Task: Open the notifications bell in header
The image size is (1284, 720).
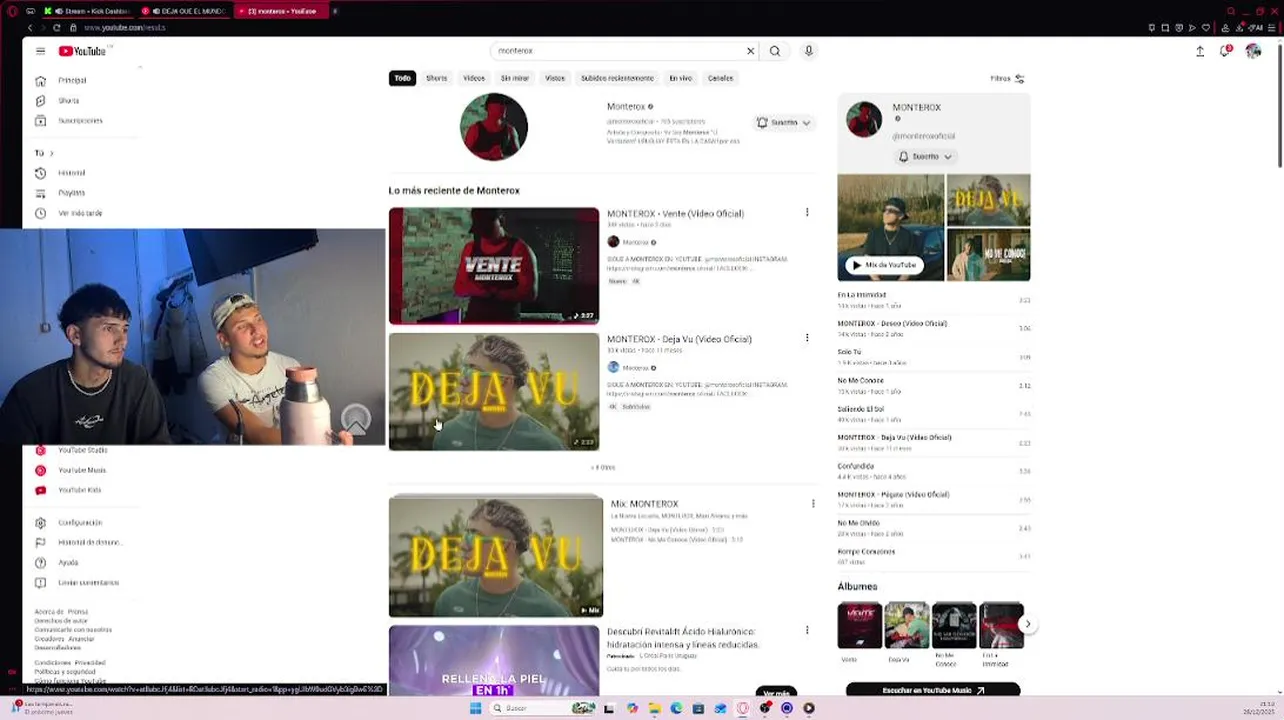Action: tap(1226, 51)
